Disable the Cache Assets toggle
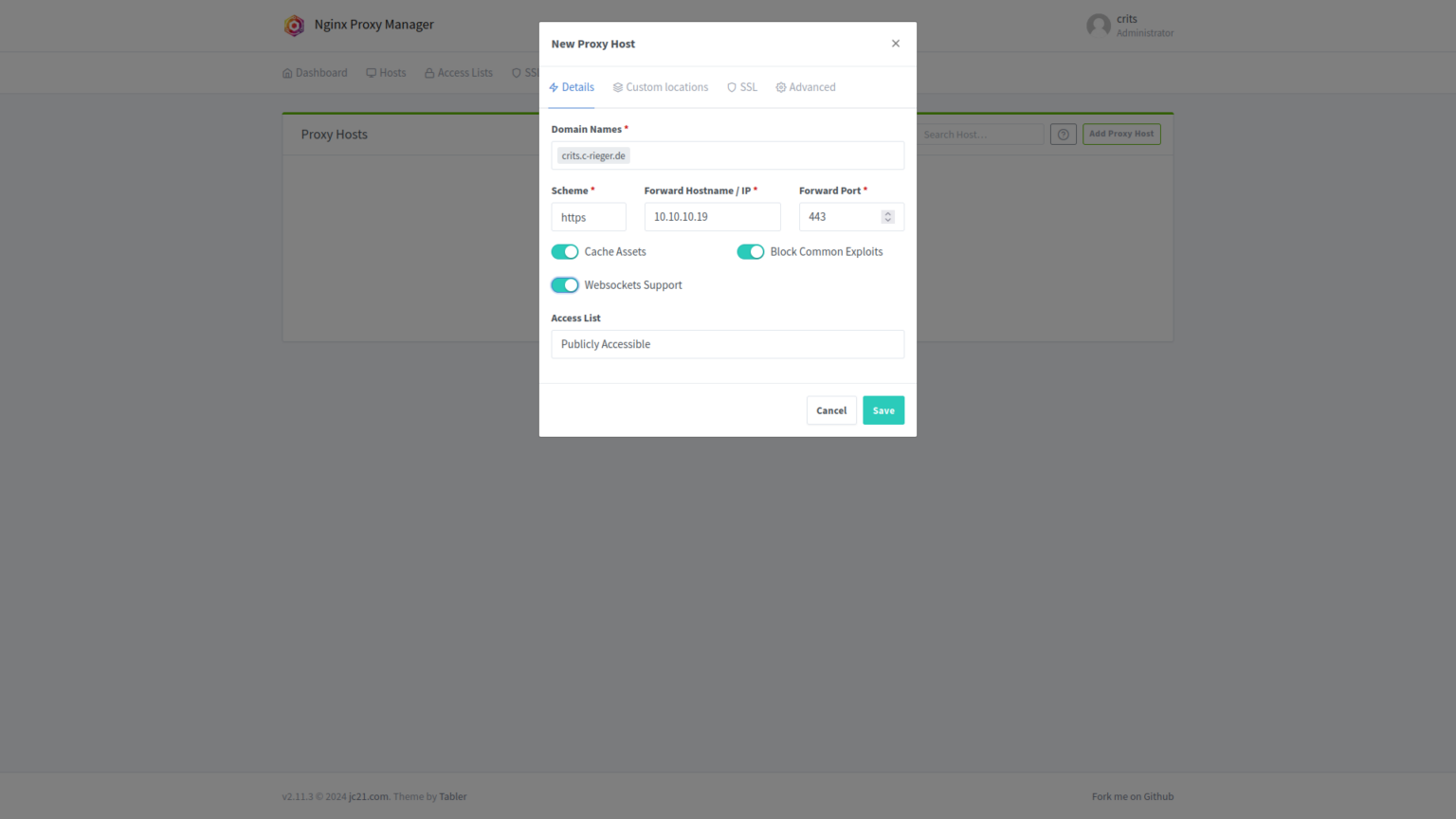This screenshot has height=819, width=1456. pos(564,251)
